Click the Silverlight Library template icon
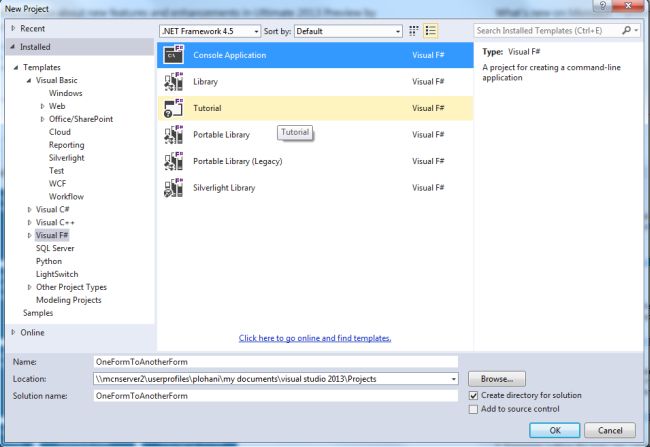Viewport: 650px width, 447px height. point(173,187)
